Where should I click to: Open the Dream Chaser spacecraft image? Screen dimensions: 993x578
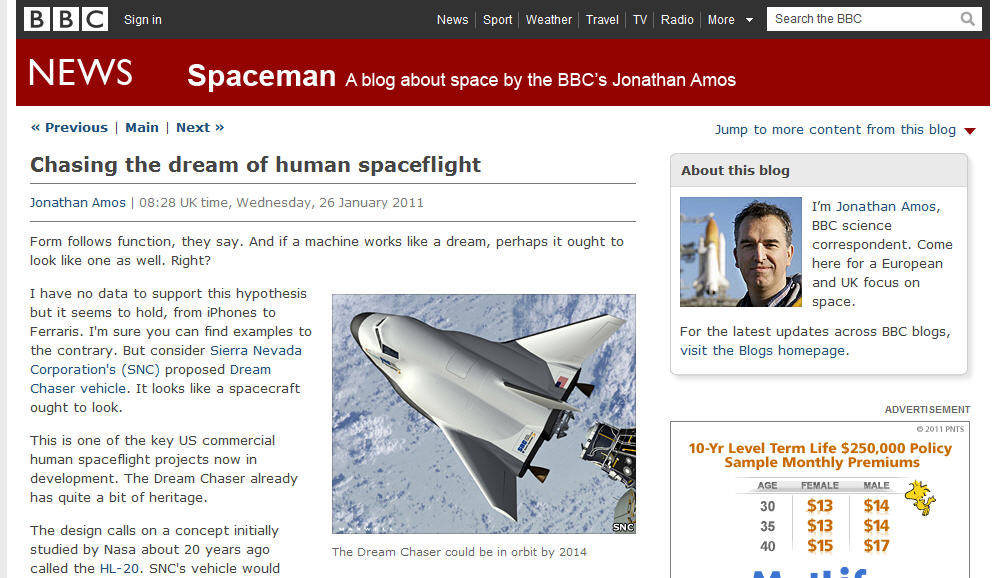tap(484, 413)
